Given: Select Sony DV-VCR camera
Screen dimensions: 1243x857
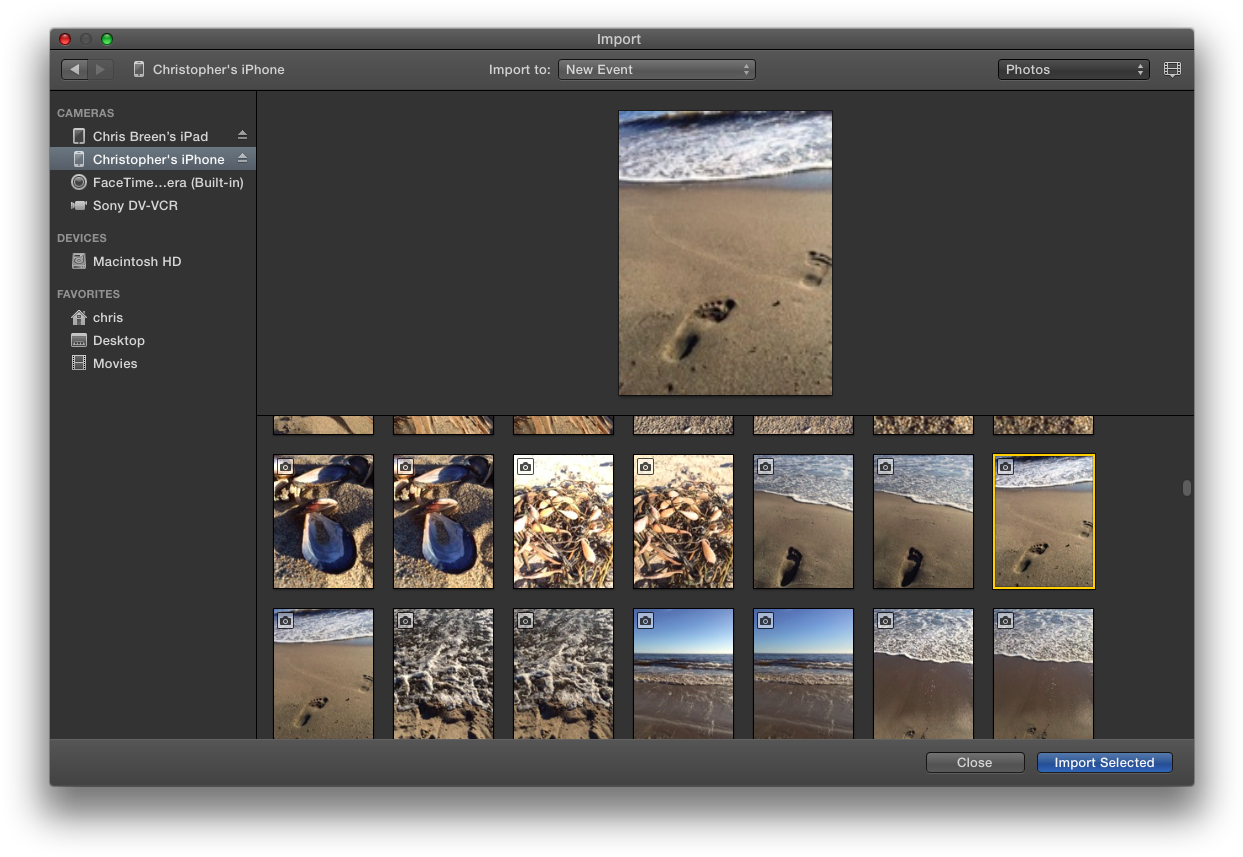Looking at the screenshot, I should point(153,205).
